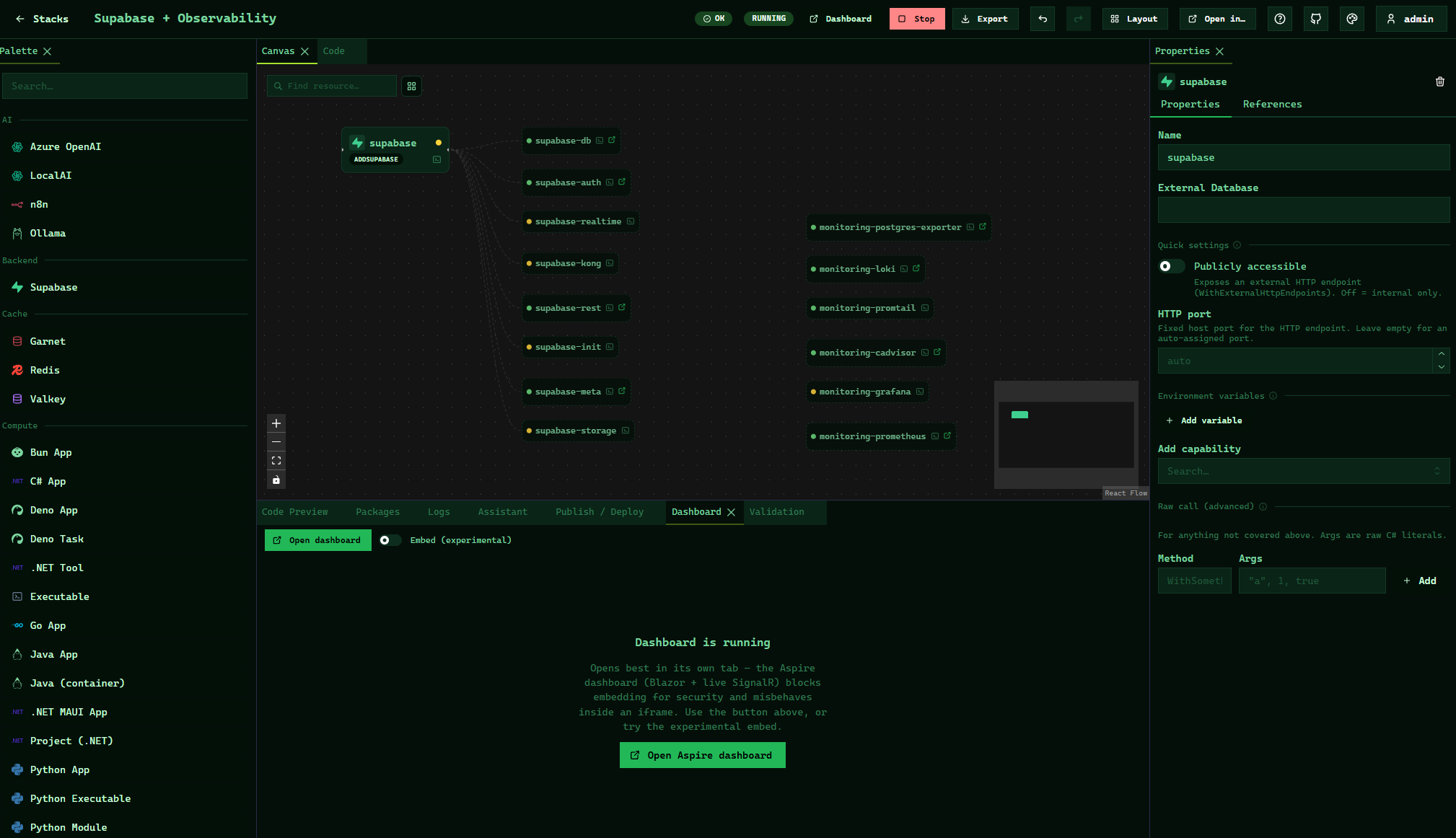This screenshot has height=838, width=1456.
Task: Zoom out on canvas with minus
Action: [276, 442]
